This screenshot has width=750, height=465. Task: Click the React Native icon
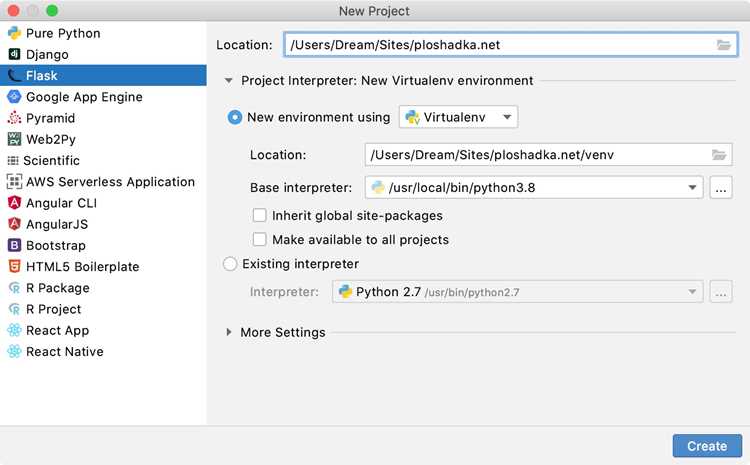(x=14, y=352)
